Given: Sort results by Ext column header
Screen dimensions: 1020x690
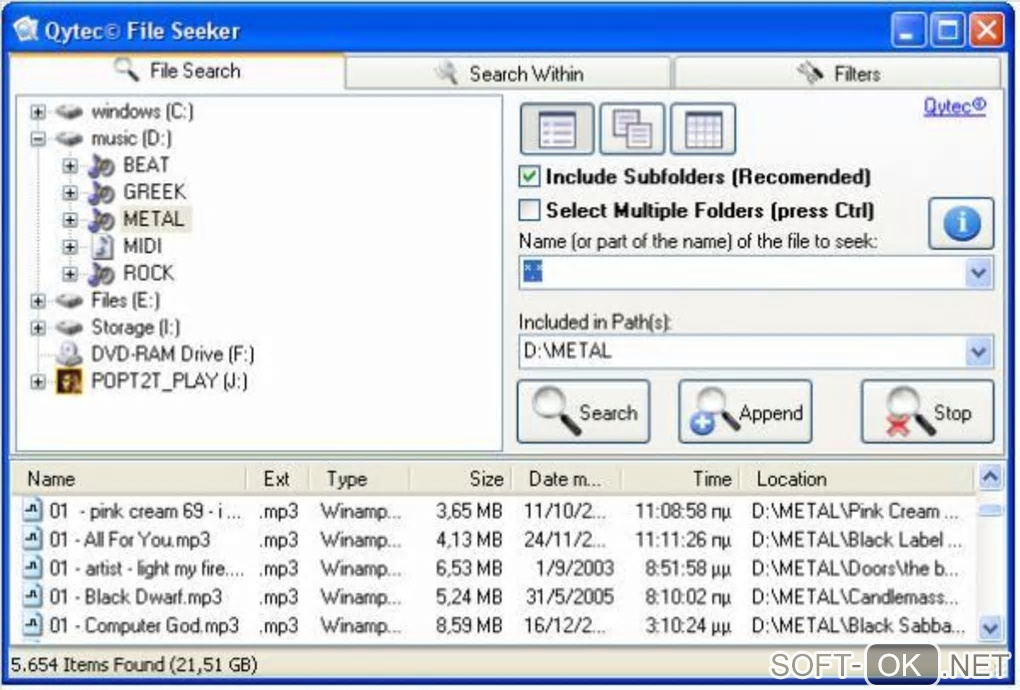Looking at the screenshot, I should [278, 479].
